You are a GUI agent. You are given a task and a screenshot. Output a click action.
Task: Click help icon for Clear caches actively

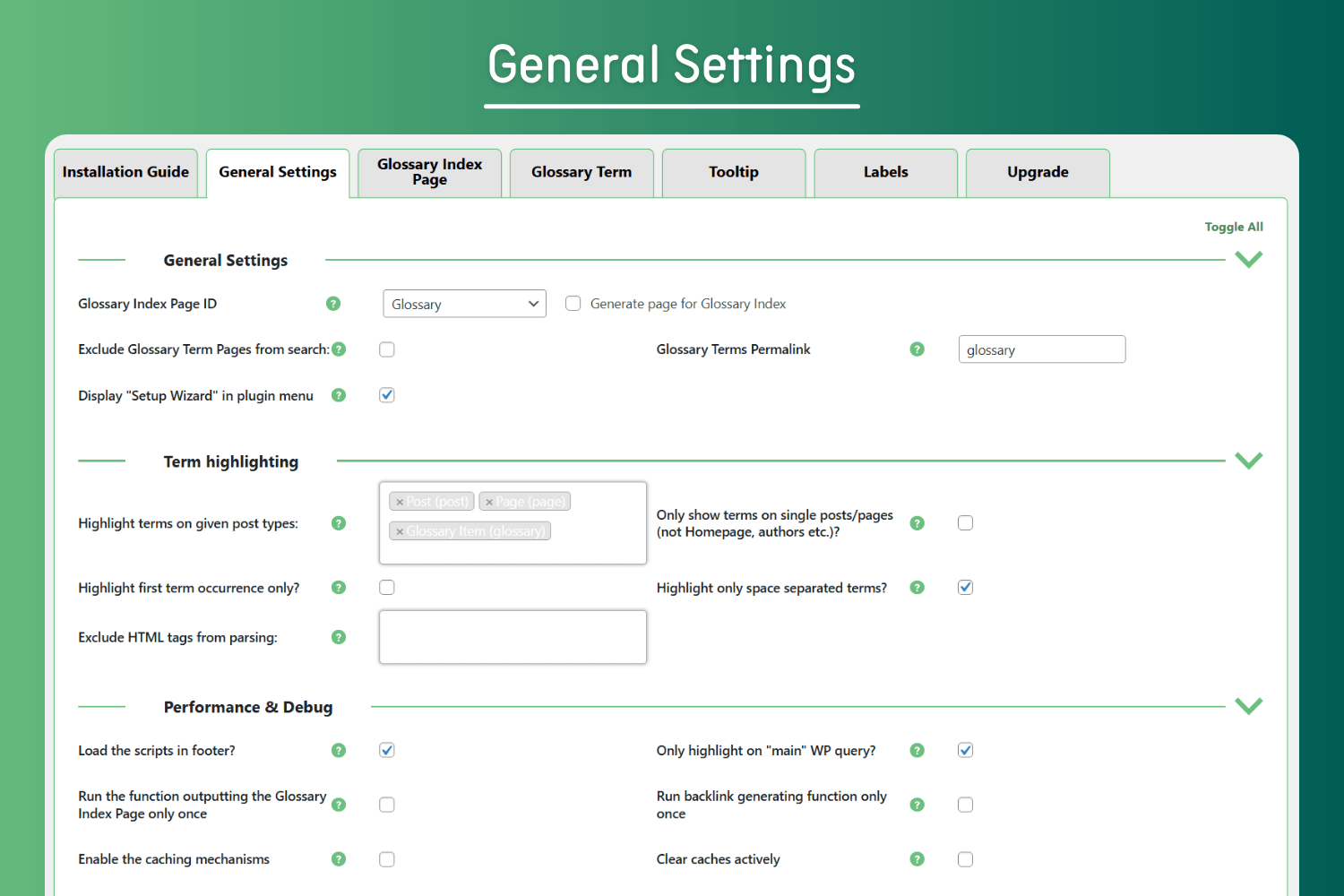pos(917,859)
